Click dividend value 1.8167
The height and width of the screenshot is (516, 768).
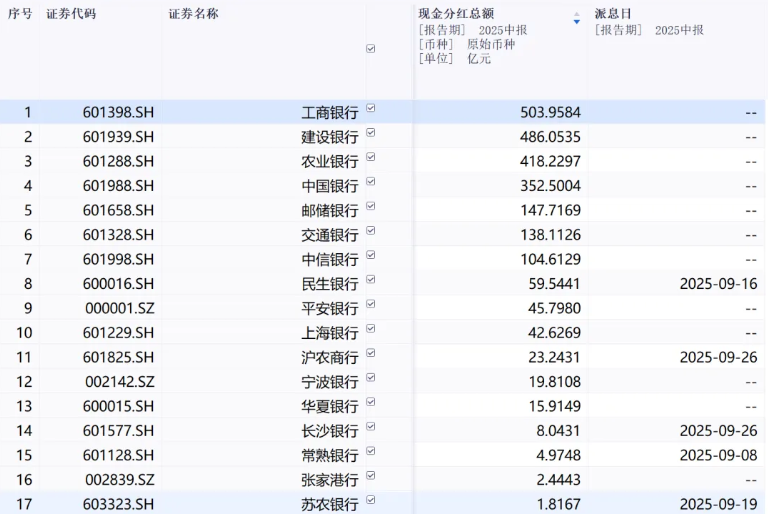click(559, 504)
